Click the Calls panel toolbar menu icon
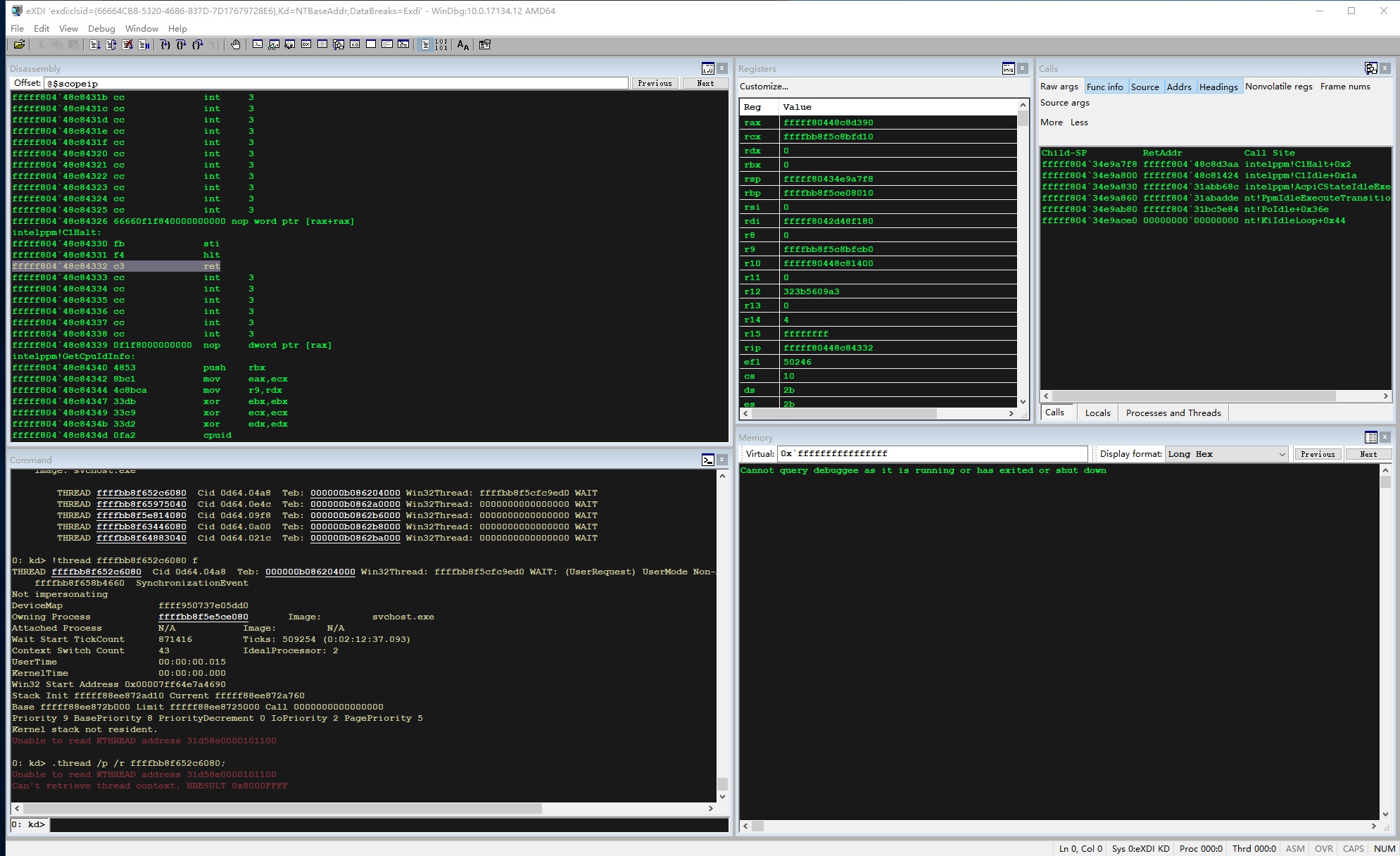 point(1371,68)
